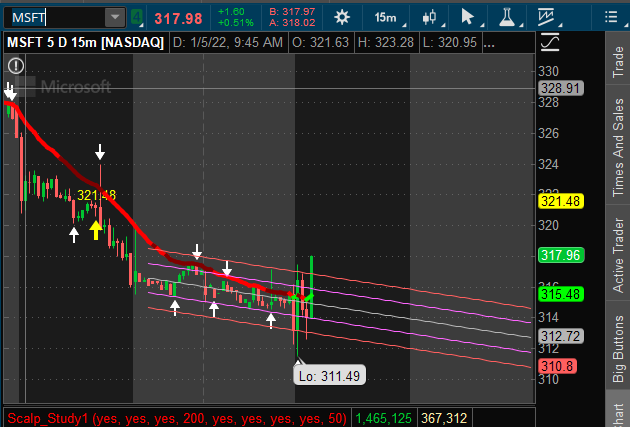Click the MSFT 5 D 15m [NASDAQ] chart title
Screen dimensions: 630x427
(x=86, y=42)
